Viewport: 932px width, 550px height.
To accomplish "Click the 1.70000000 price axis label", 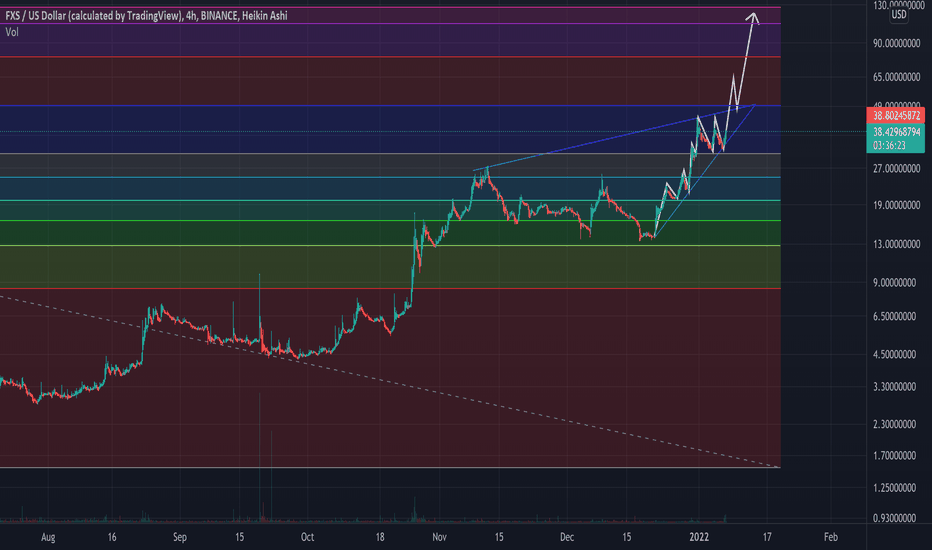I will (895, 456).
